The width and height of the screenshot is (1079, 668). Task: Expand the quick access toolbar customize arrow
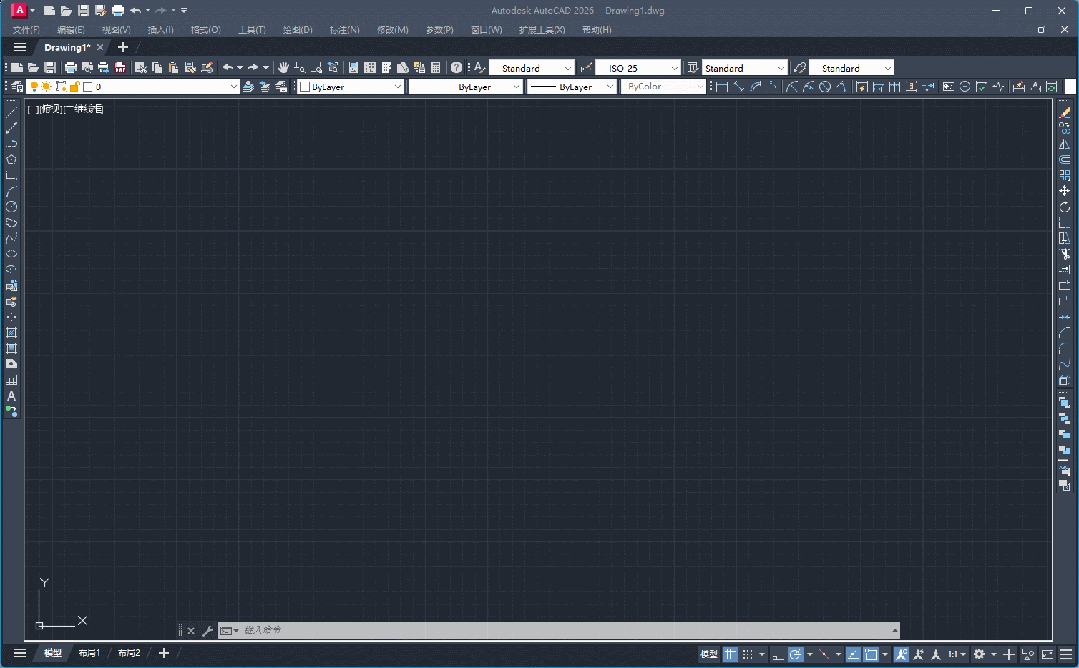point(184,10)
